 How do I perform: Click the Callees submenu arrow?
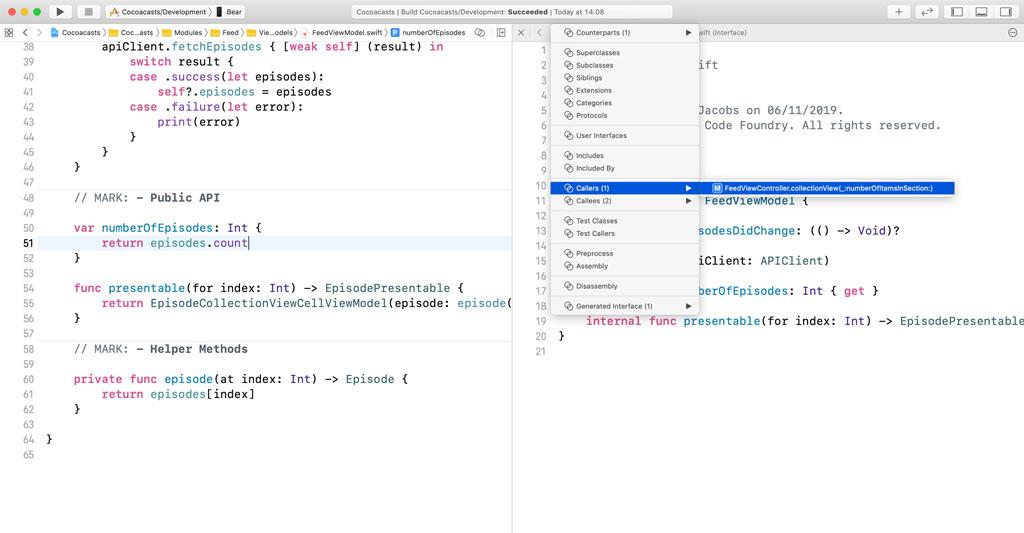(x=688, y=201)
